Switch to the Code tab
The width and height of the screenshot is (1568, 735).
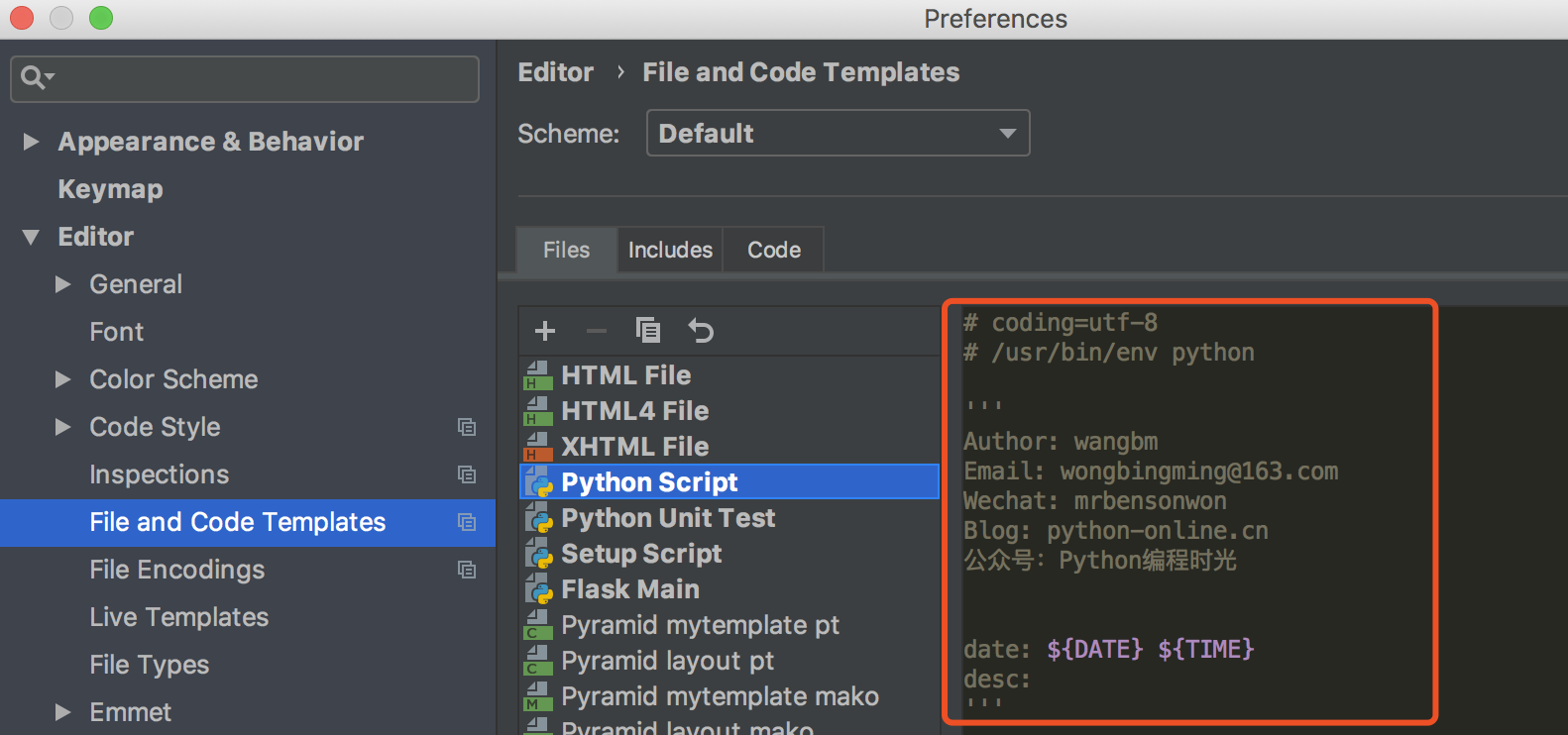pyautogui.click(x=774, y=250)
